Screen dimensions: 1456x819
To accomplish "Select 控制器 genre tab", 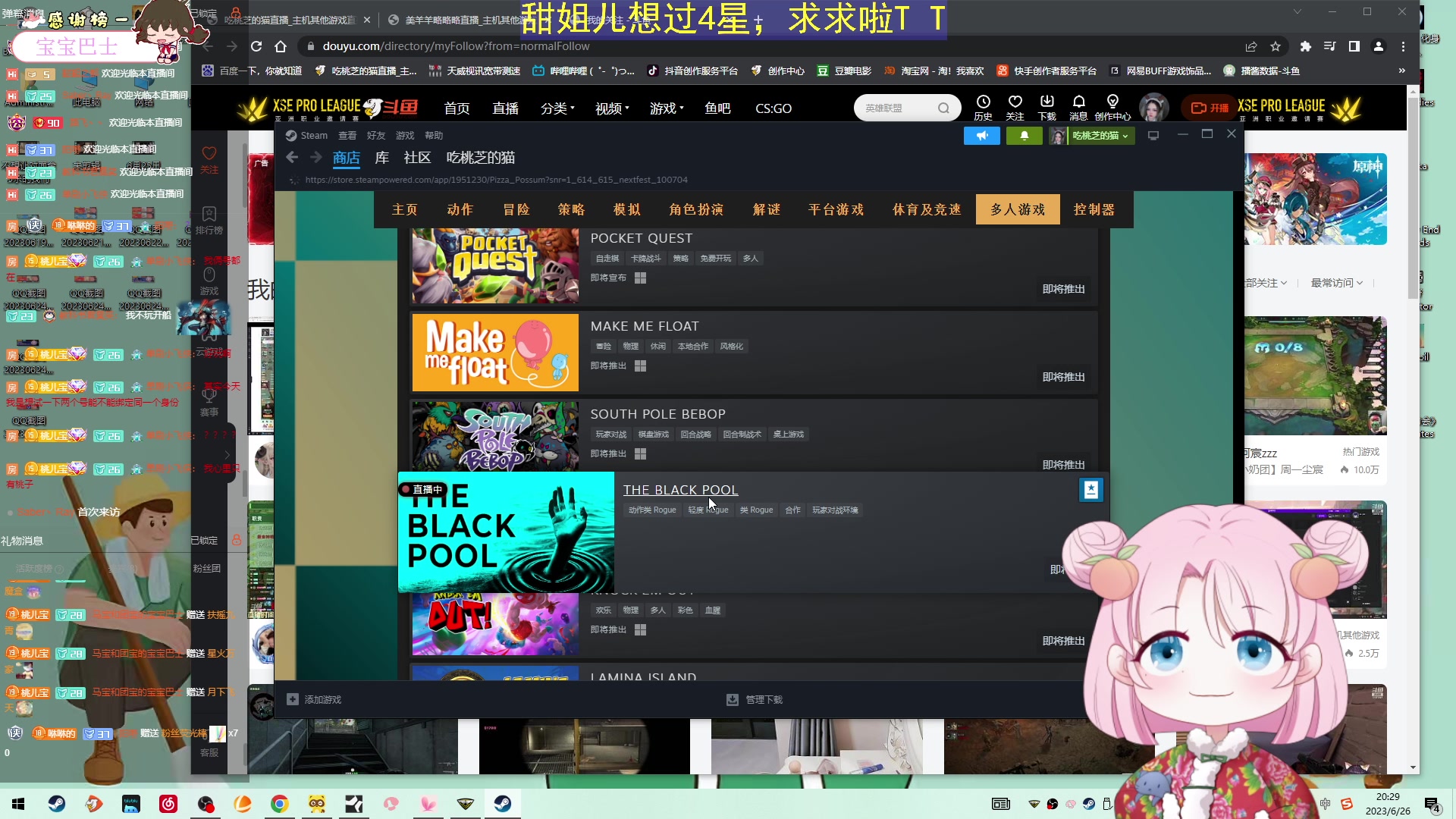I will [1094, 209].
